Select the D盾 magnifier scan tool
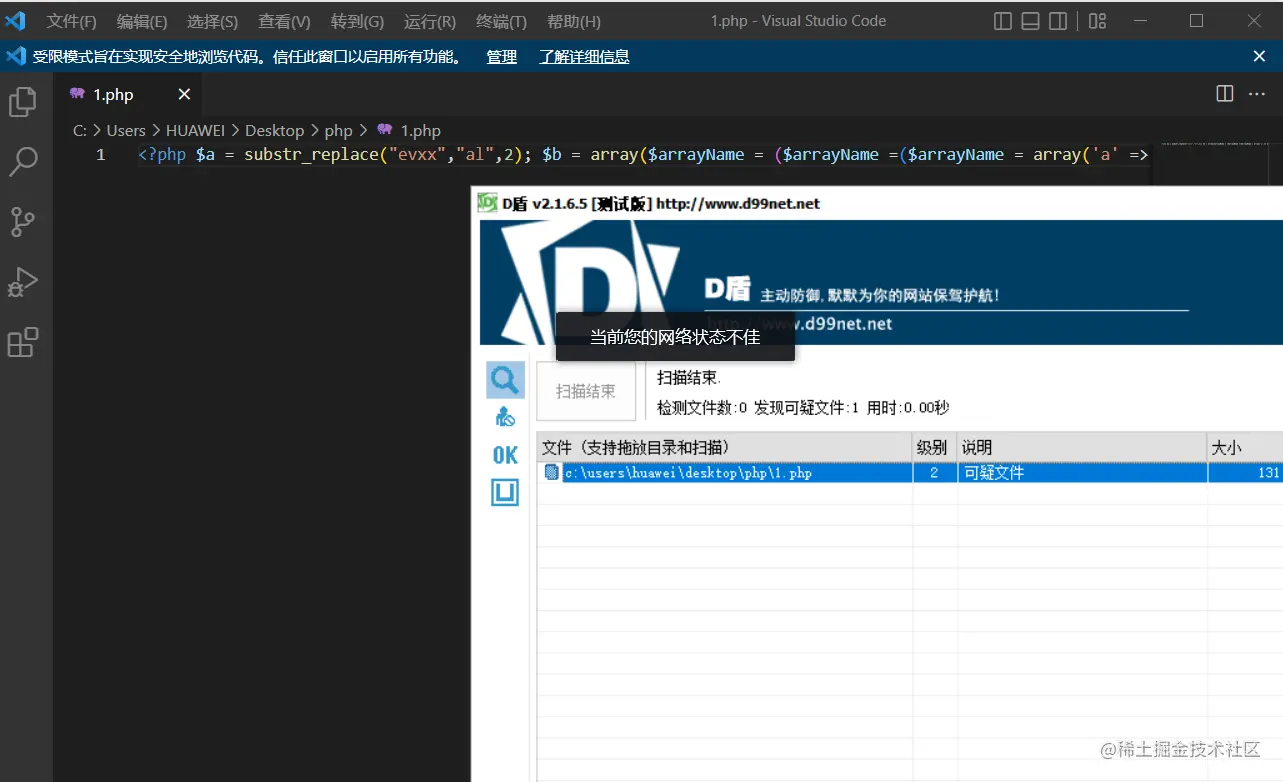The height and width of the screenshot is (782, 1283). point(504,379)
